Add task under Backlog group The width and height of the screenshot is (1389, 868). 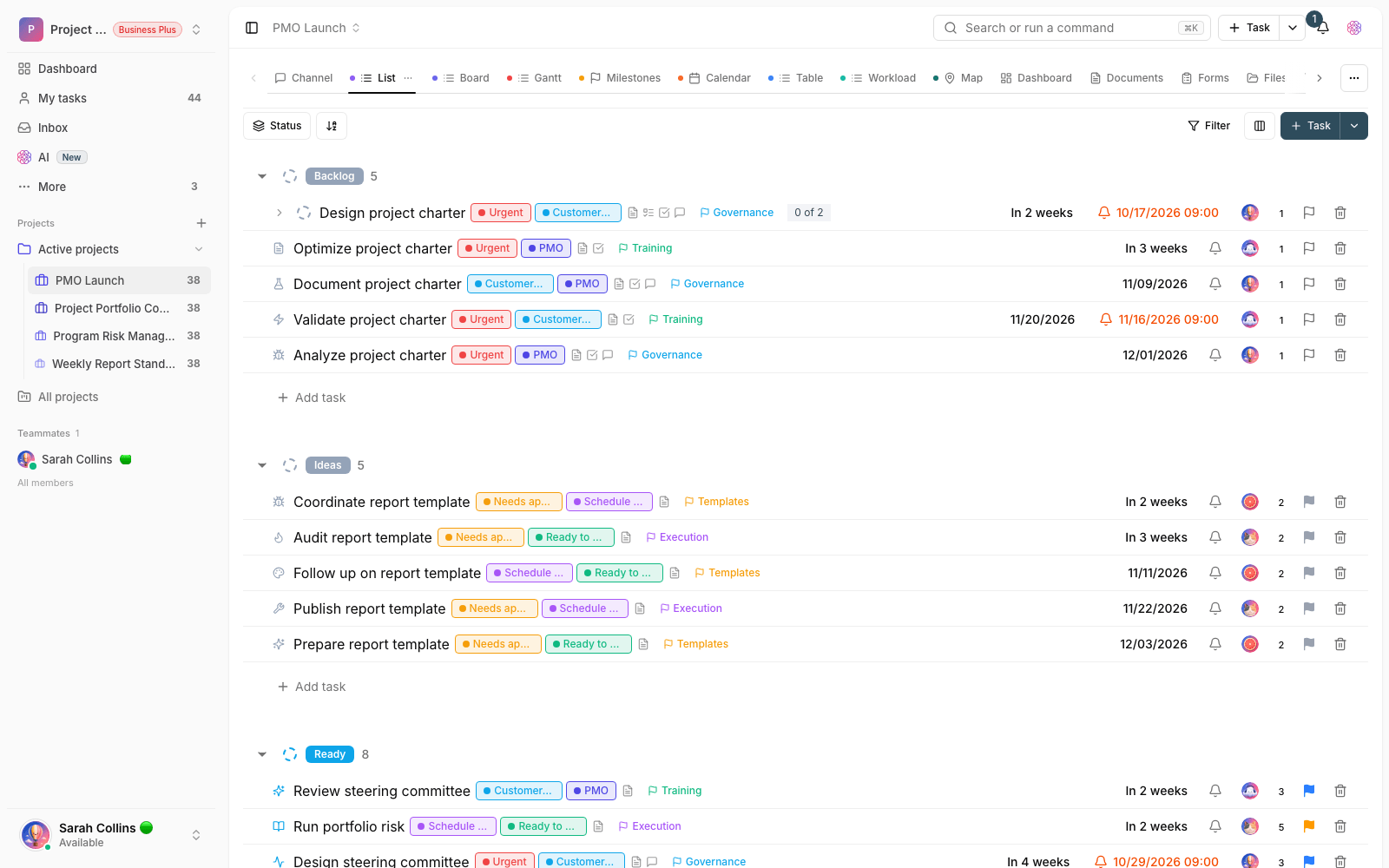tap(312, 398)
